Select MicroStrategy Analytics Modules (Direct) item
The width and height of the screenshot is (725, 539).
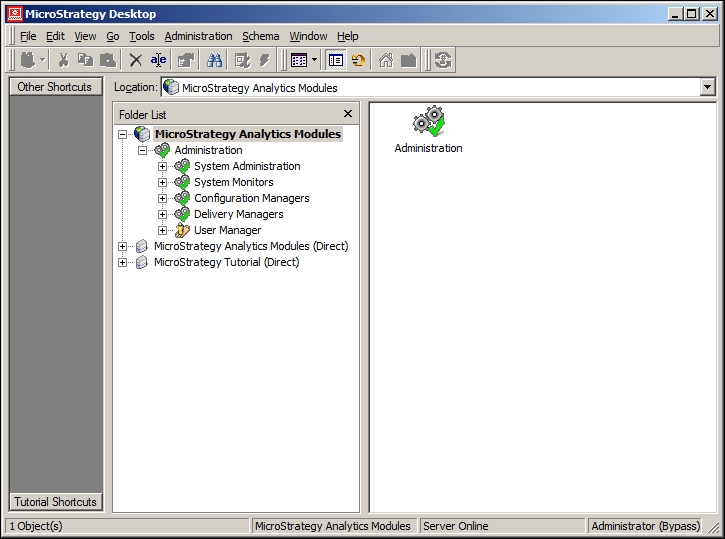251,246
